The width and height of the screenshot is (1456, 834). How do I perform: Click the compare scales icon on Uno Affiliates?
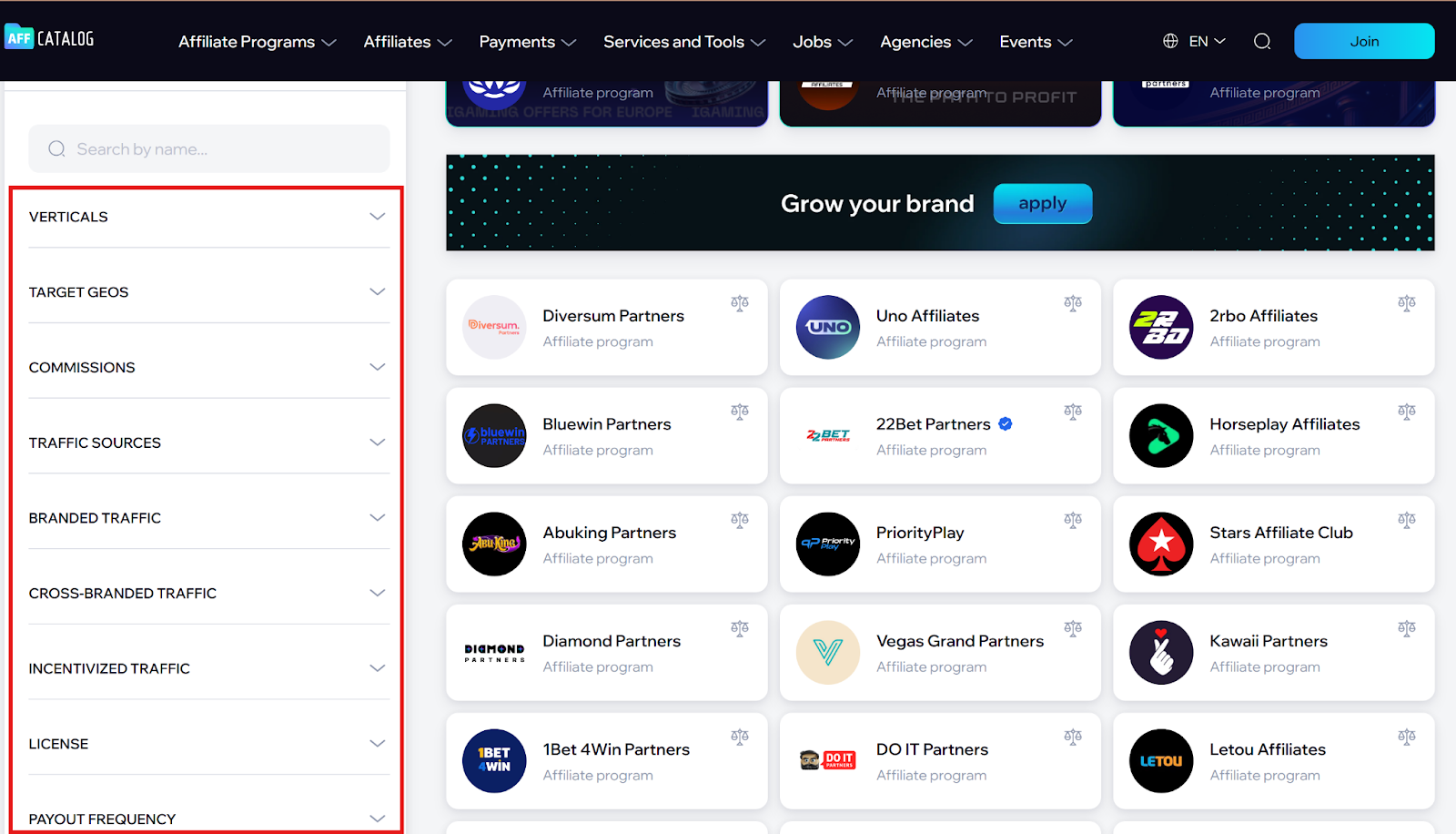click(1073, 302)
